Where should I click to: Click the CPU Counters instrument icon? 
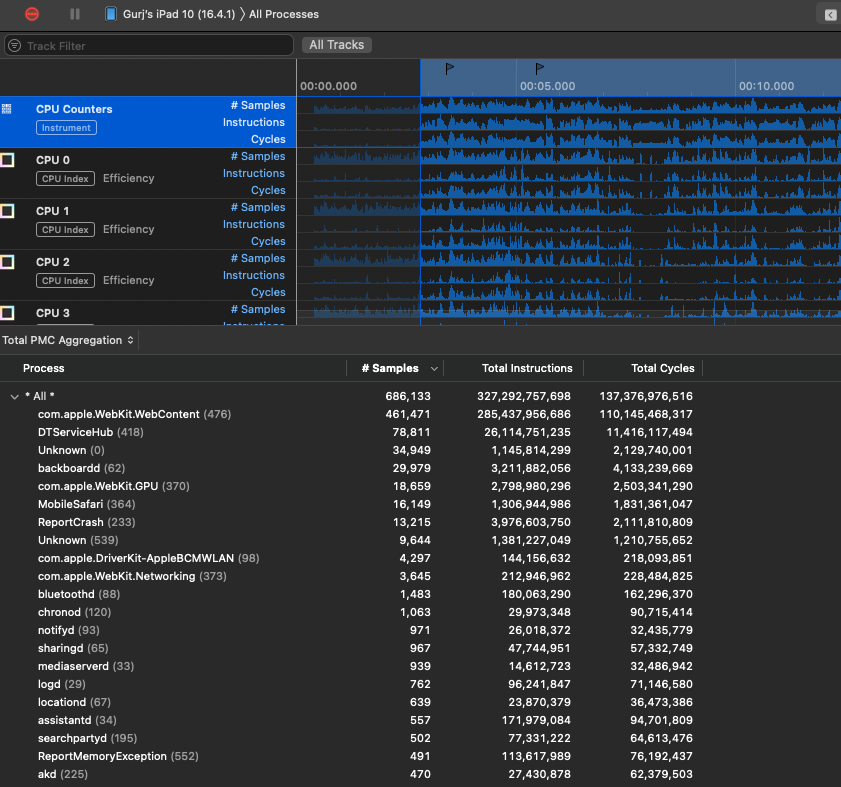(7, 109)
